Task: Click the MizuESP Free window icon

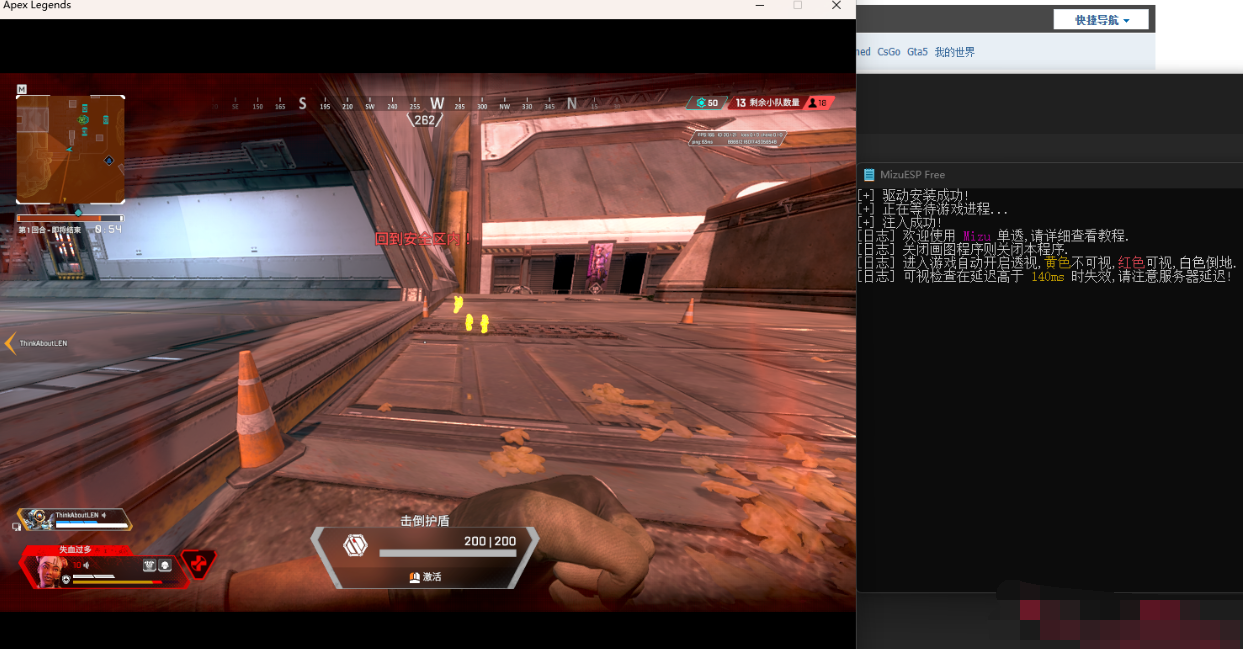Action: point(869,175)
